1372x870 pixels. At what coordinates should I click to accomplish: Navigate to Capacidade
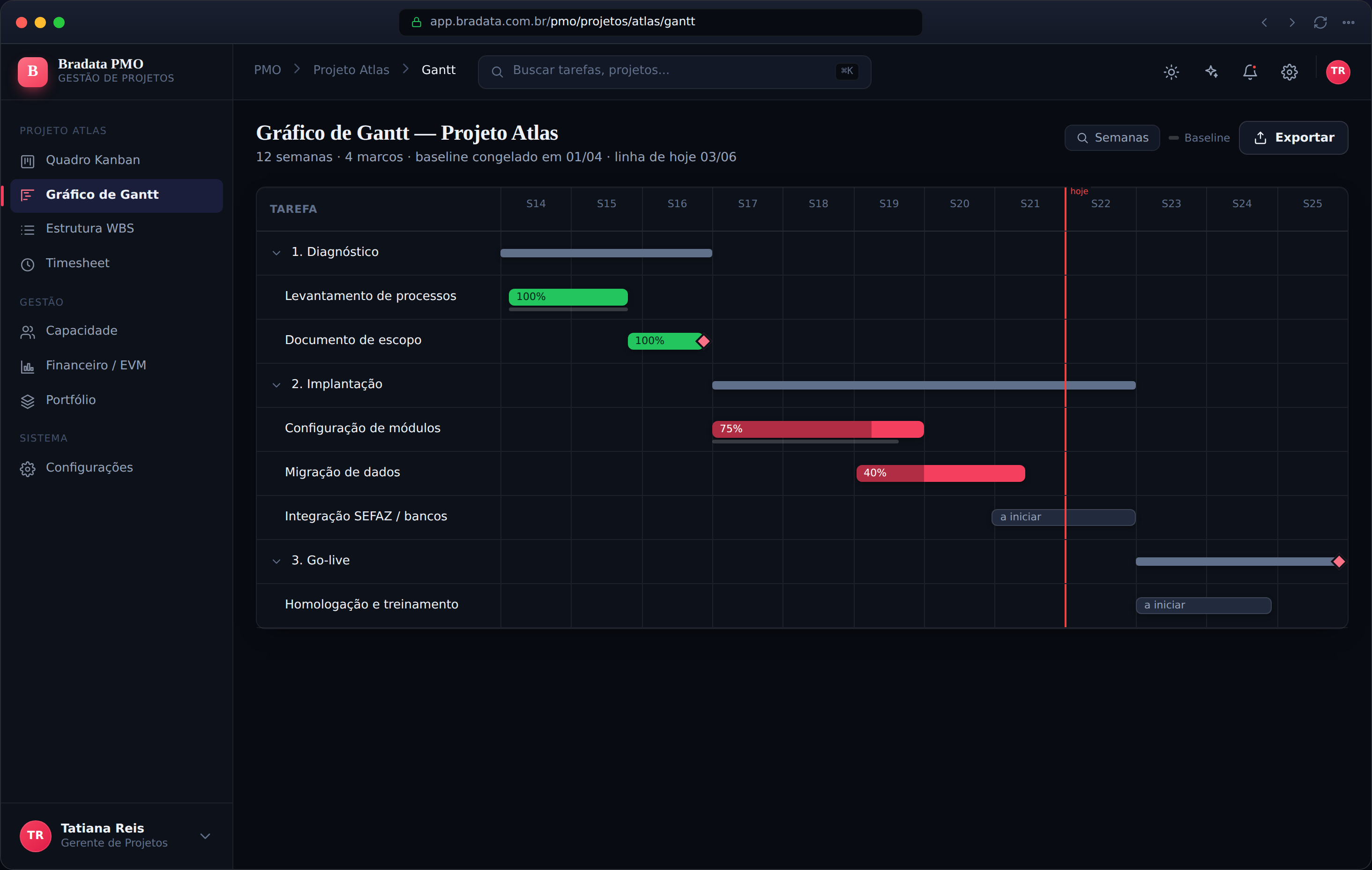tap(116, 331)
